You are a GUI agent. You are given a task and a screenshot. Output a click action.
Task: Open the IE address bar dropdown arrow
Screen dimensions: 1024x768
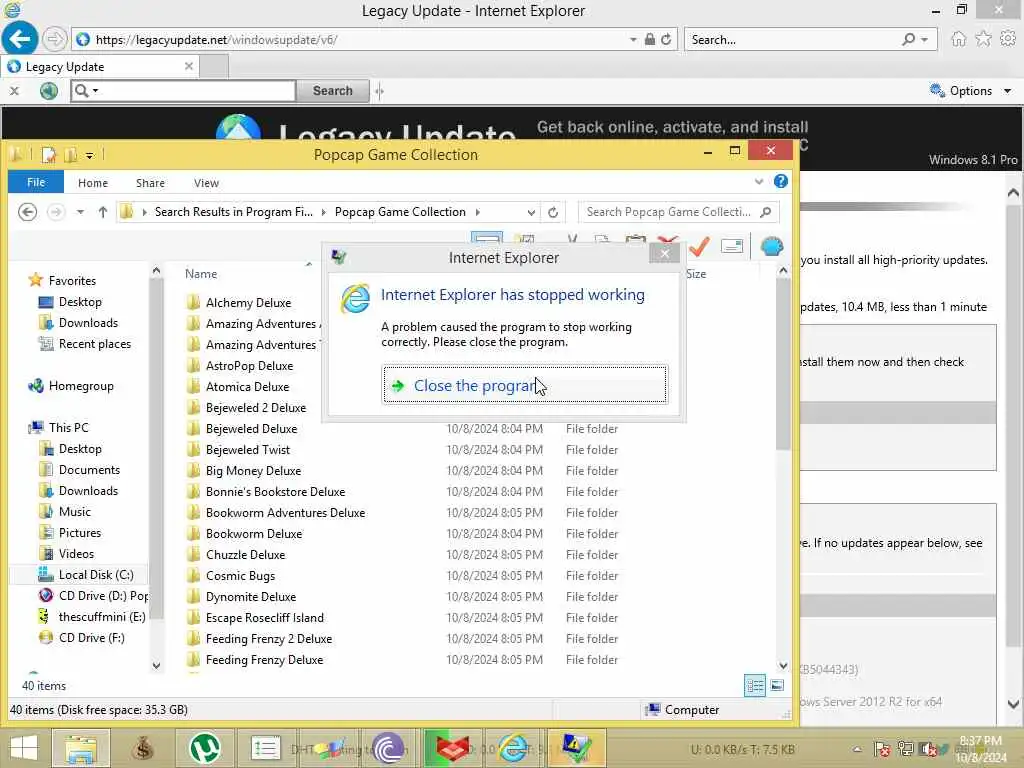633,39
